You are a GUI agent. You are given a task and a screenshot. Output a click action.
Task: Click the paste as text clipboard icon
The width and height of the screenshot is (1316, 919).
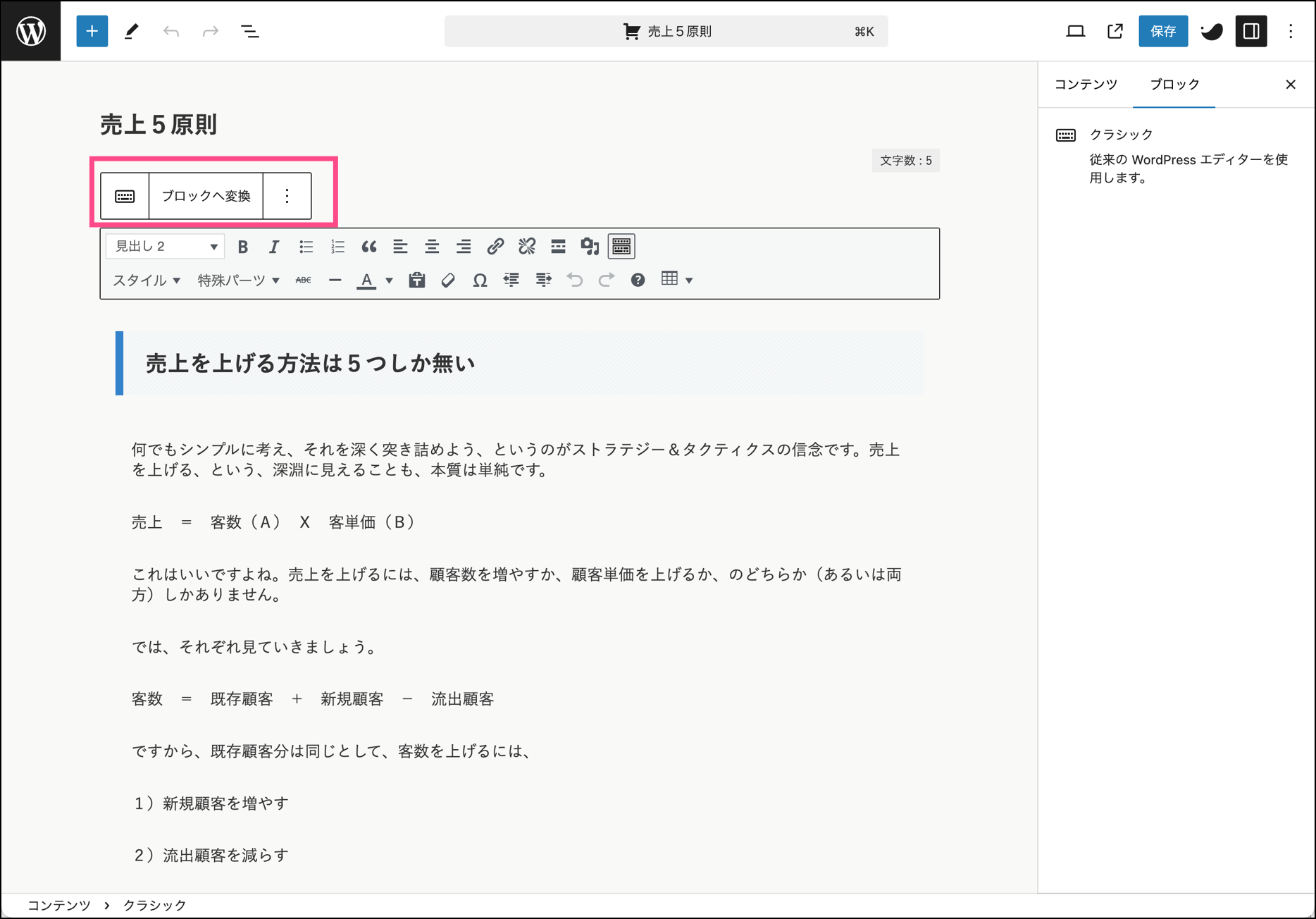click(417, 280)
